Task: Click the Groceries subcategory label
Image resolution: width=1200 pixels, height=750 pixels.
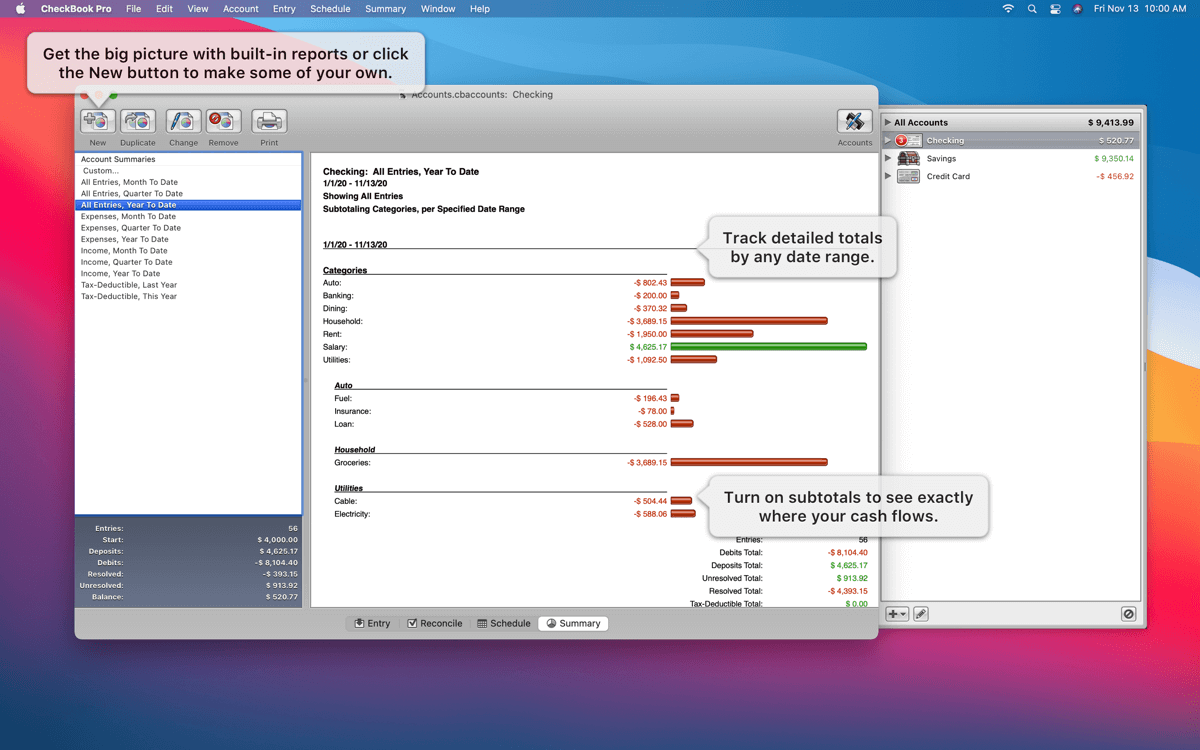Action: point(352,463)
